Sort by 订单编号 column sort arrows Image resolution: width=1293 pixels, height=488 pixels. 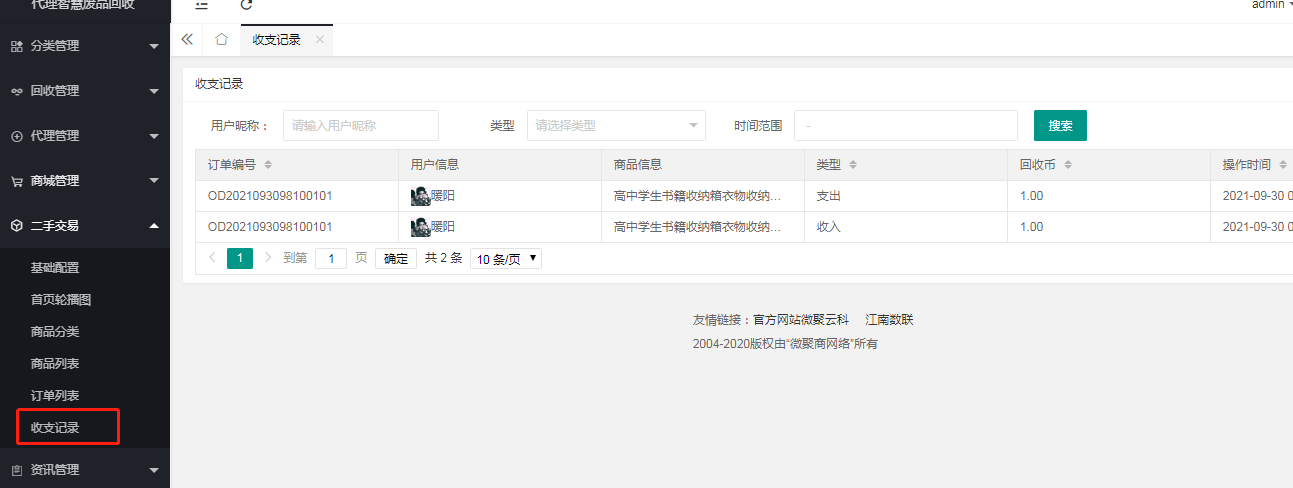(x=268, y=165)
